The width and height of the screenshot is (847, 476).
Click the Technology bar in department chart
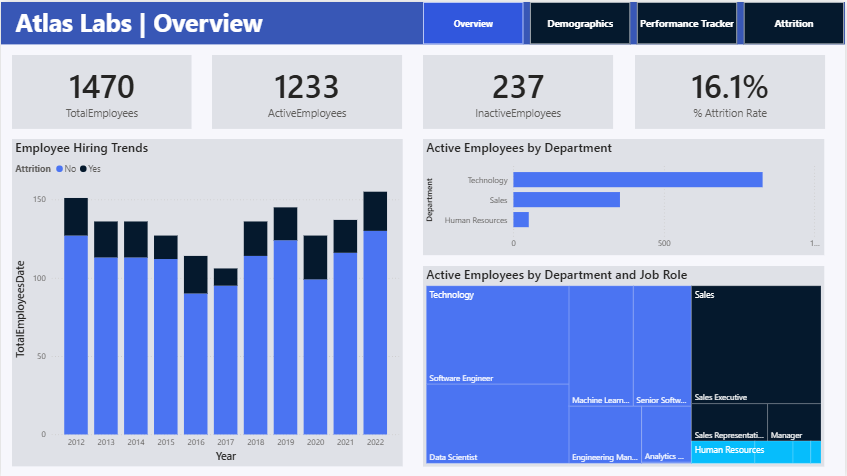tap(638, 179)
